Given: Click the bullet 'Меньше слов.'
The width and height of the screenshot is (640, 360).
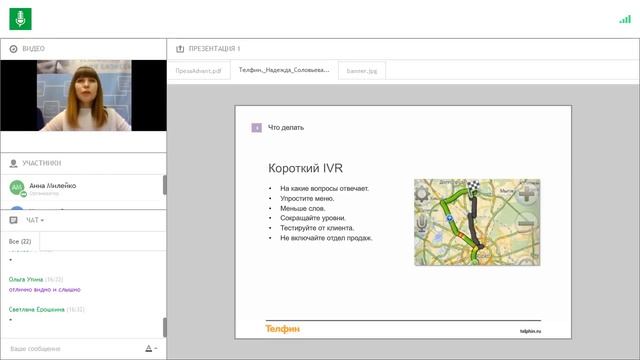Looking at the screenshot, I should 302,208.
